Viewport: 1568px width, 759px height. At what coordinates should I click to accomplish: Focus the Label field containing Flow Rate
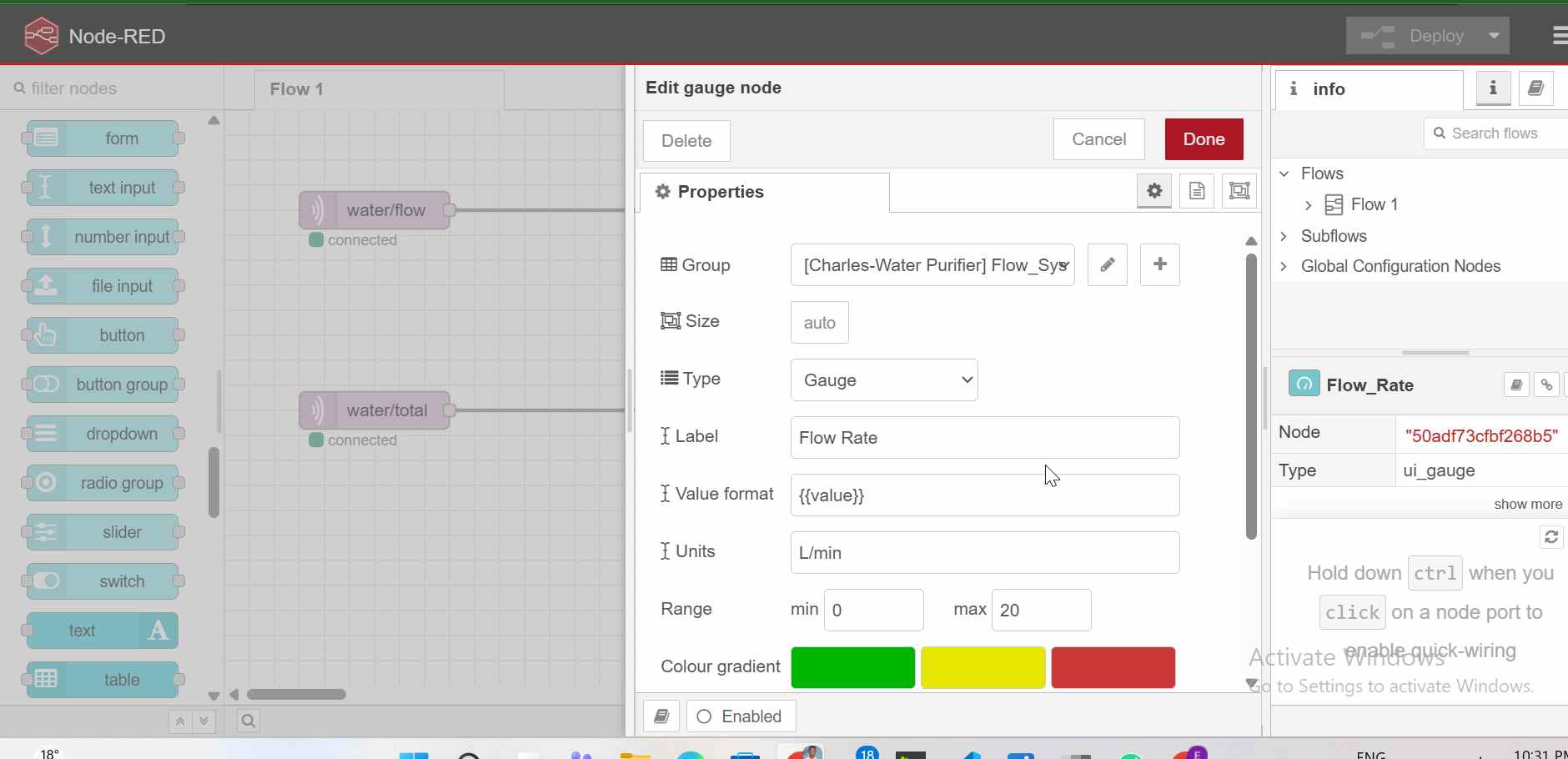[x=985, y=438]
